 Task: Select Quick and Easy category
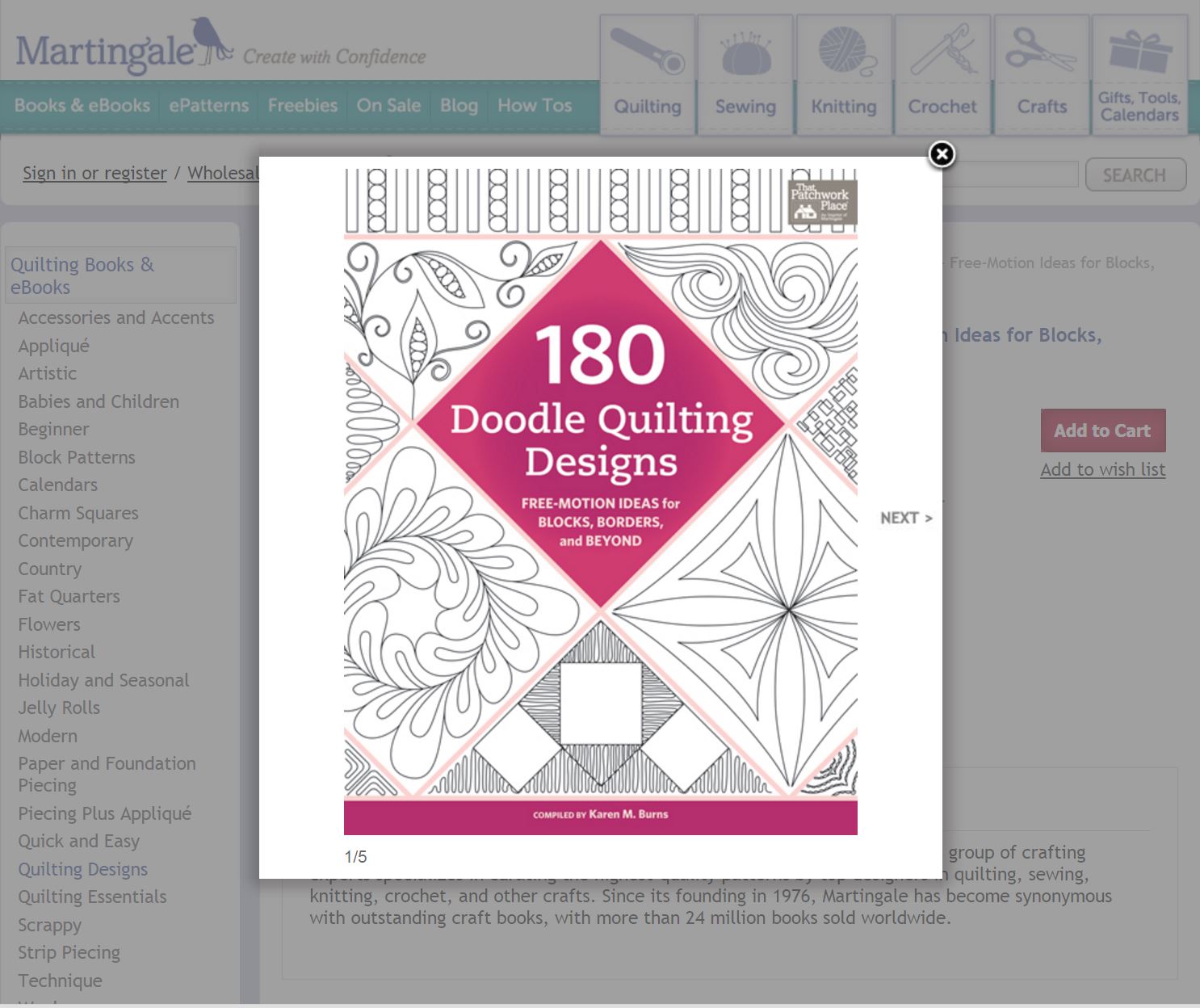79,841
